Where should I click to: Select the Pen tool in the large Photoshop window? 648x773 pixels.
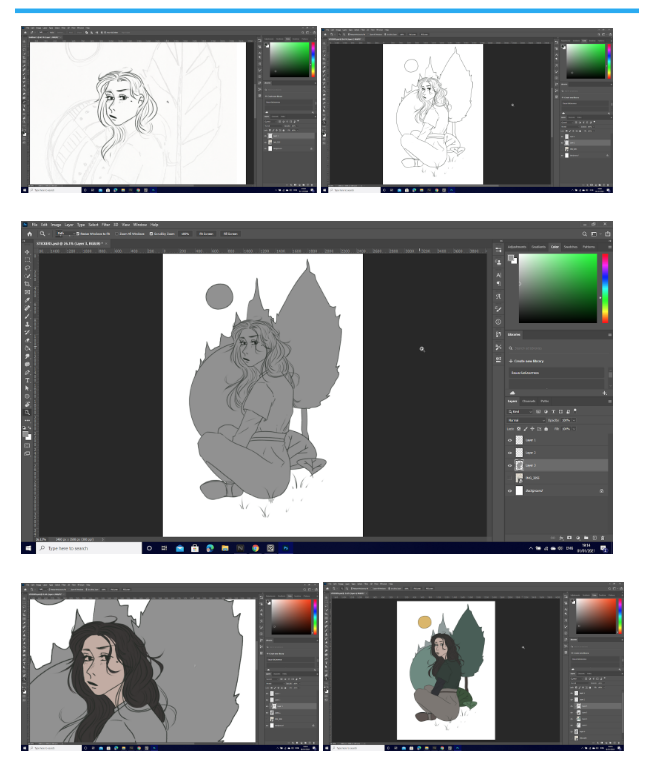pos(27,372)
